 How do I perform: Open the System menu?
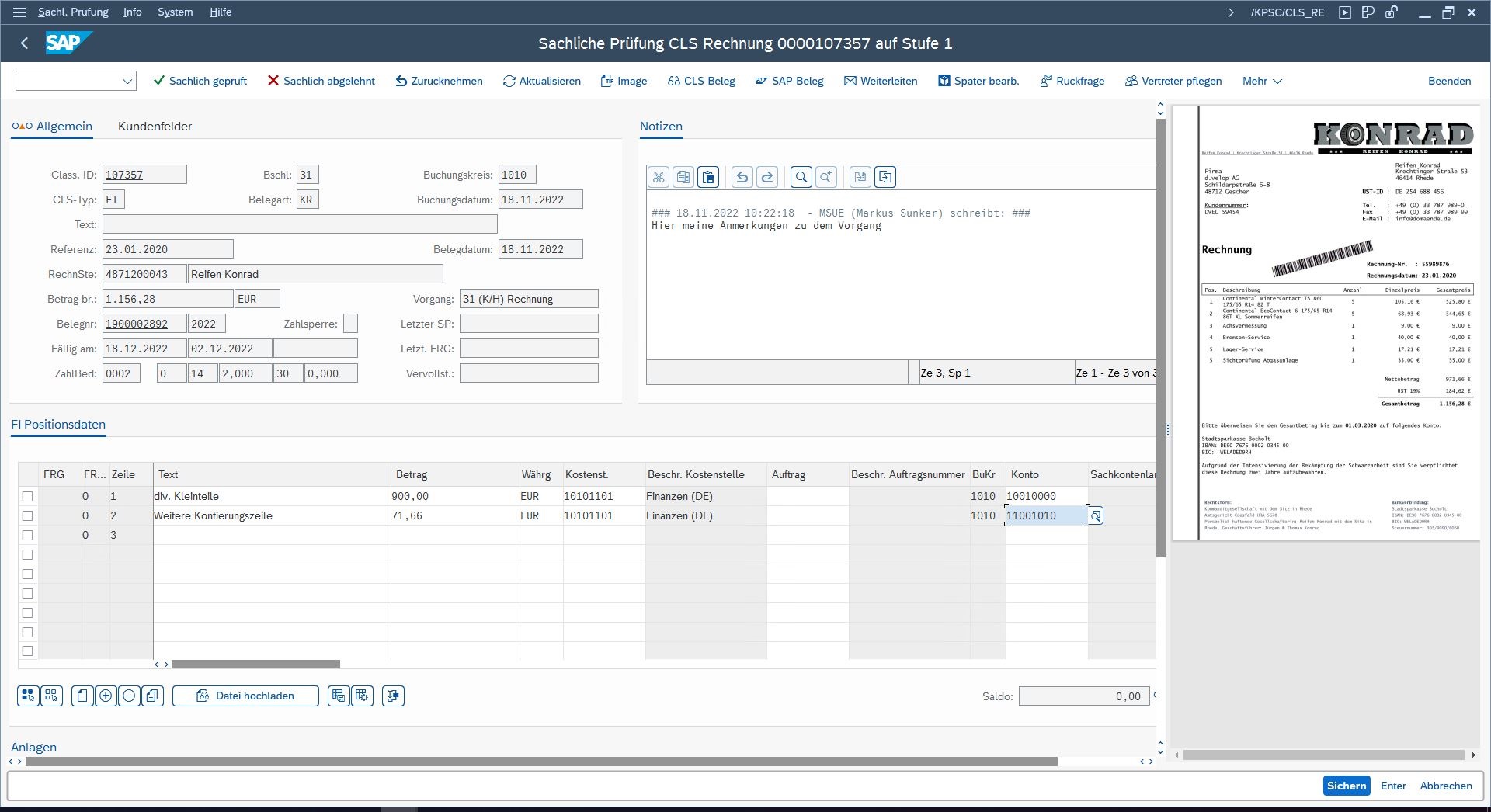(175, 12)
